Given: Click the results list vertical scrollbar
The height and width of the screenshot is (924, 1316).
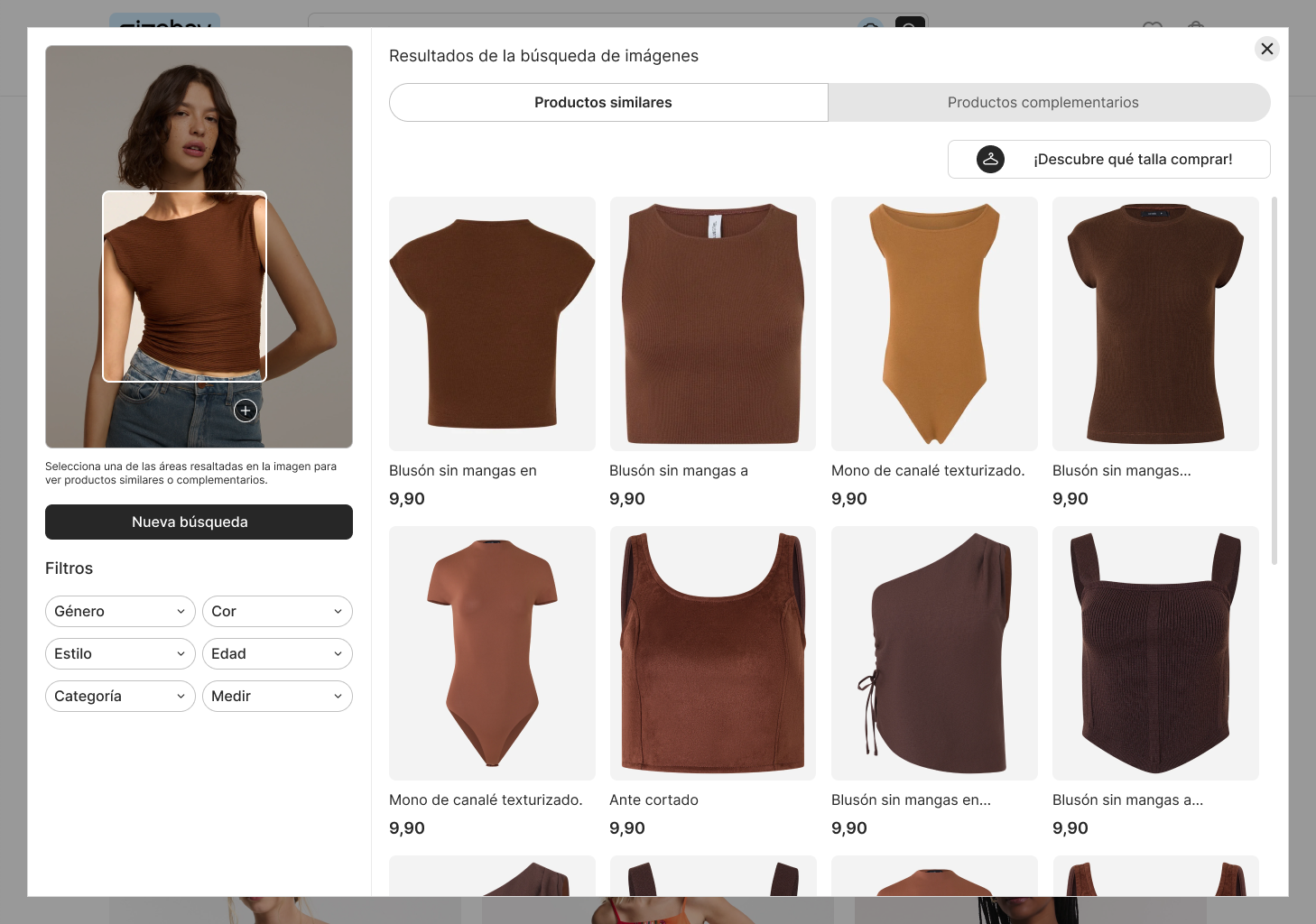Looking at the screenshot, I should click(1274, 381).
